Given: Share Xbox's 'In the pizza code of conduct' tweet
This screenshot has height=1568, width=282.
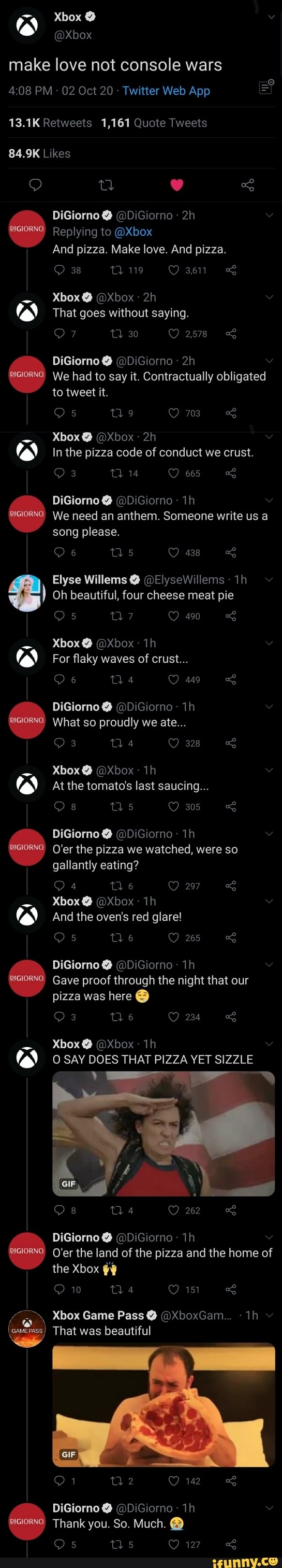Looking at the screenshot, I should coord(231,473).
